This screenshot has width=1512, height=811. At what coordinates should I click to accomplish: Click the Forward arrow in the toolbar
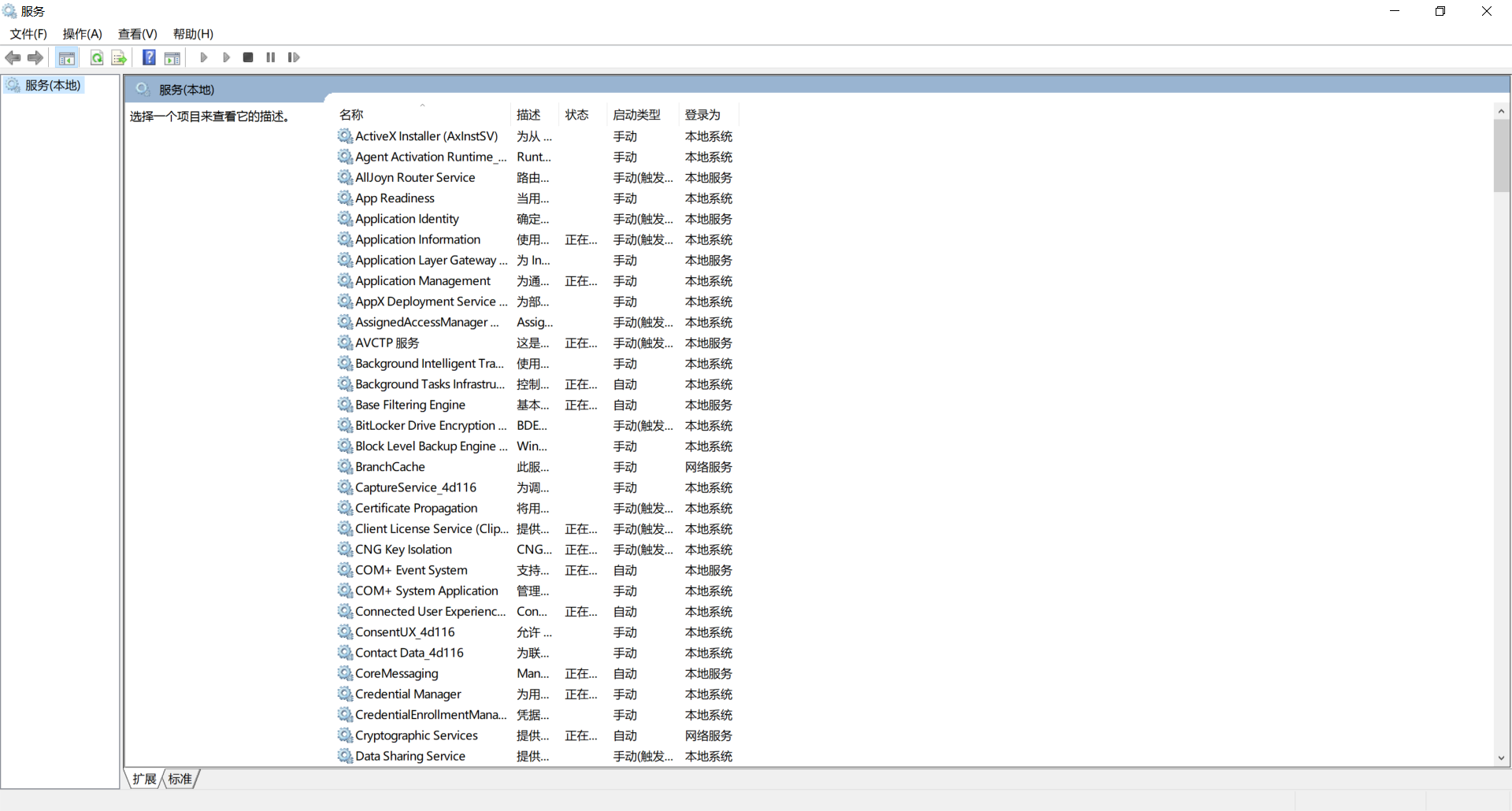(35, 57)
